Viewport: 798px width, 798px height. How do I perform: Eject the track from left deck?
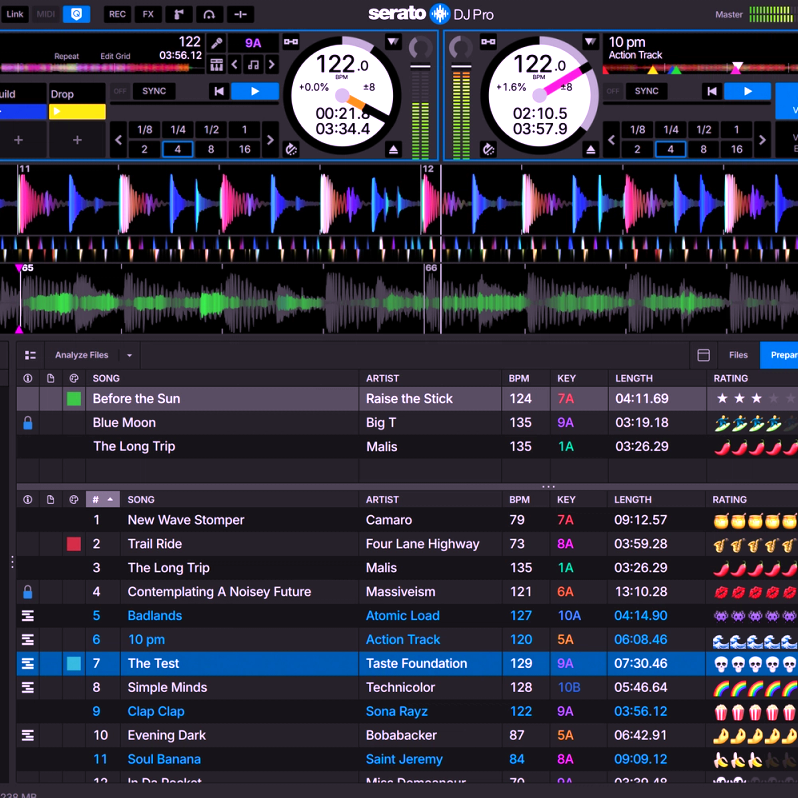[x=394, y=149]
